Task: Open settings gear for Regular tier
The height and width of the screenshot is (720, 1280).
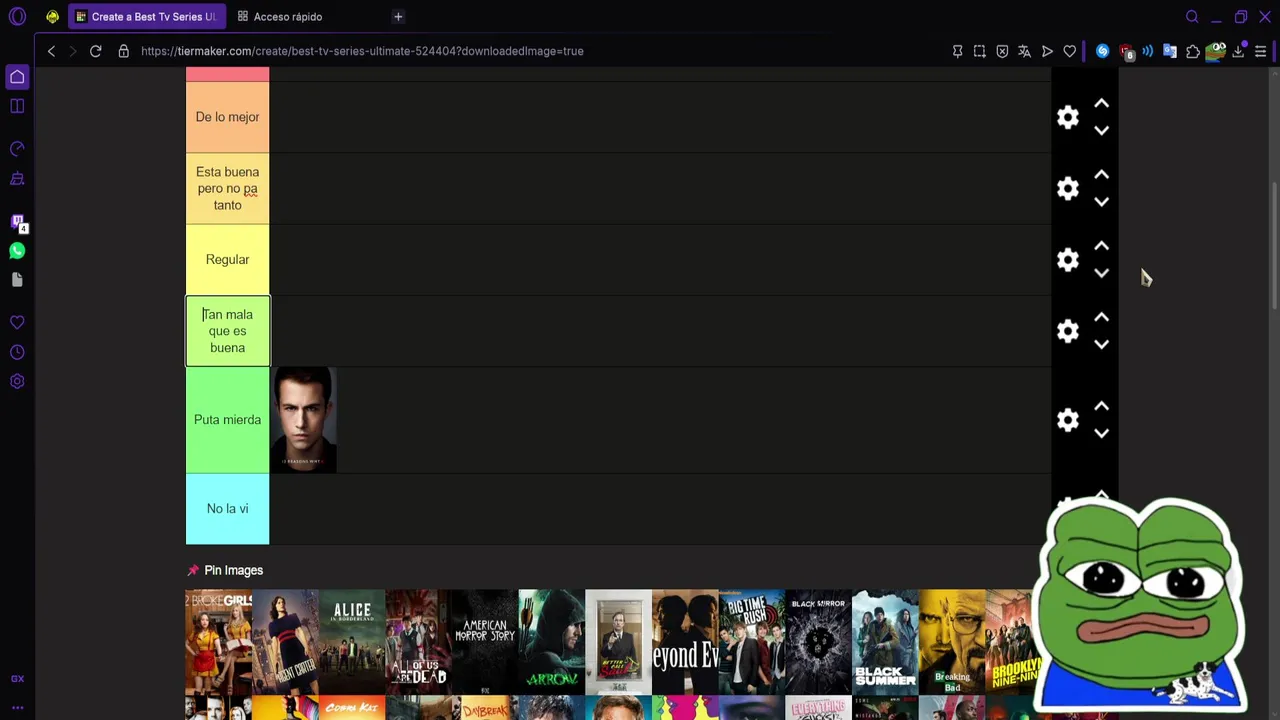Action: [1068, 260]
